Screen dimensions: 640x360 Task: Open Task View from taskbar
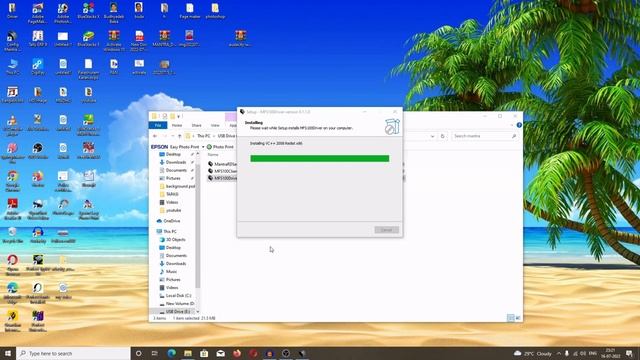[x=155, y=353]
